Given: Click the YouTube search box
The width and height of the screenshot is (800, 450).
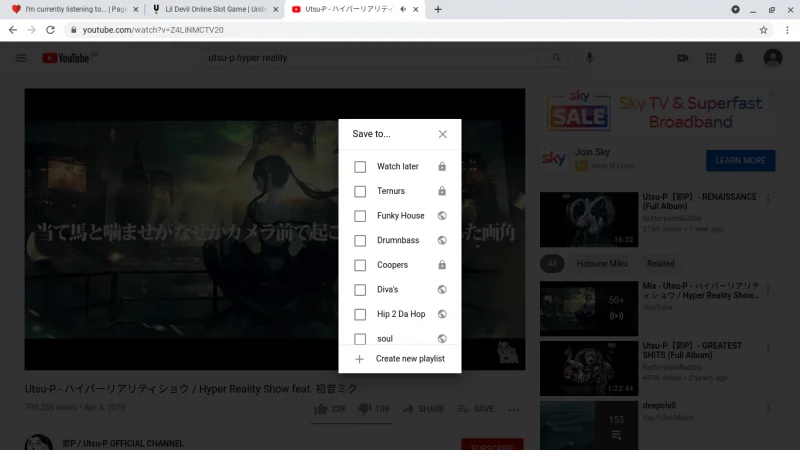Looking at the screenshot, I should 370,58.
